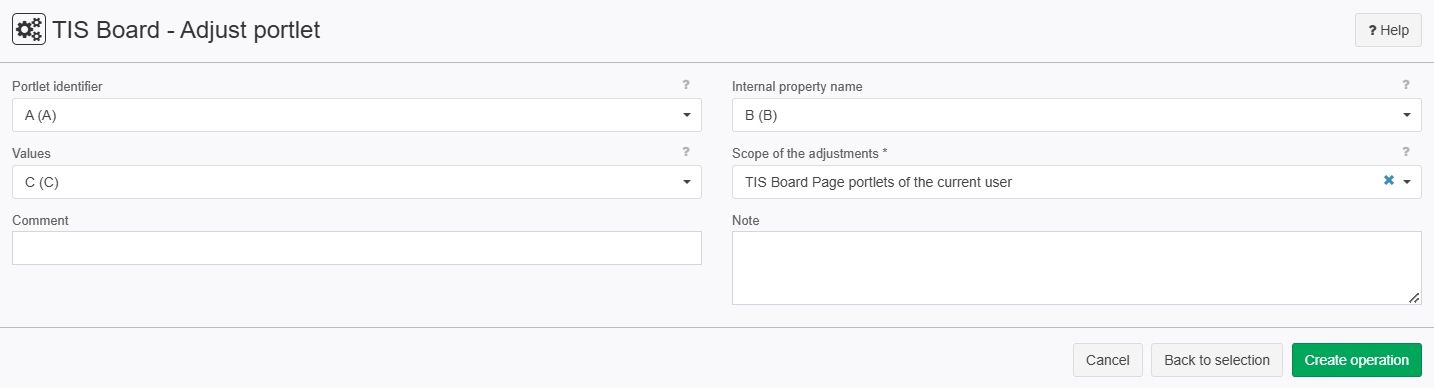Grab the Note textarea resize handle
The height and width of the screenshot is (388, 1434).
point(1414,298)
